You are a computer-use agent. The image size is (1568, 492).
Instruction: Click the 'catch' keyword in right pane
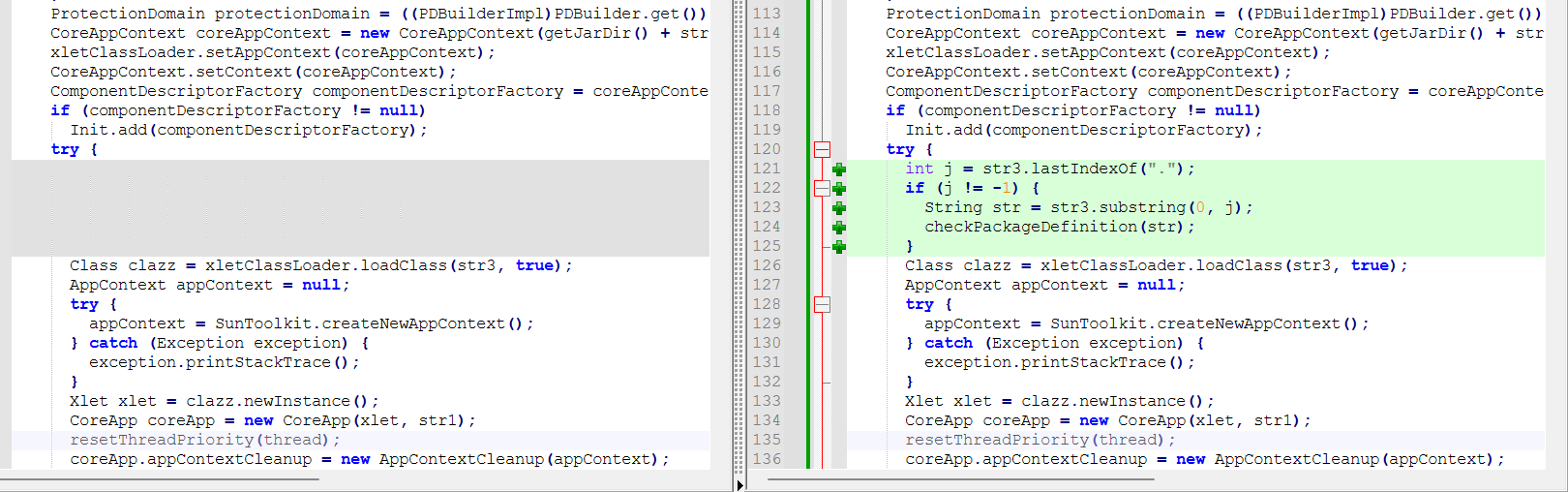pos(948,343)
